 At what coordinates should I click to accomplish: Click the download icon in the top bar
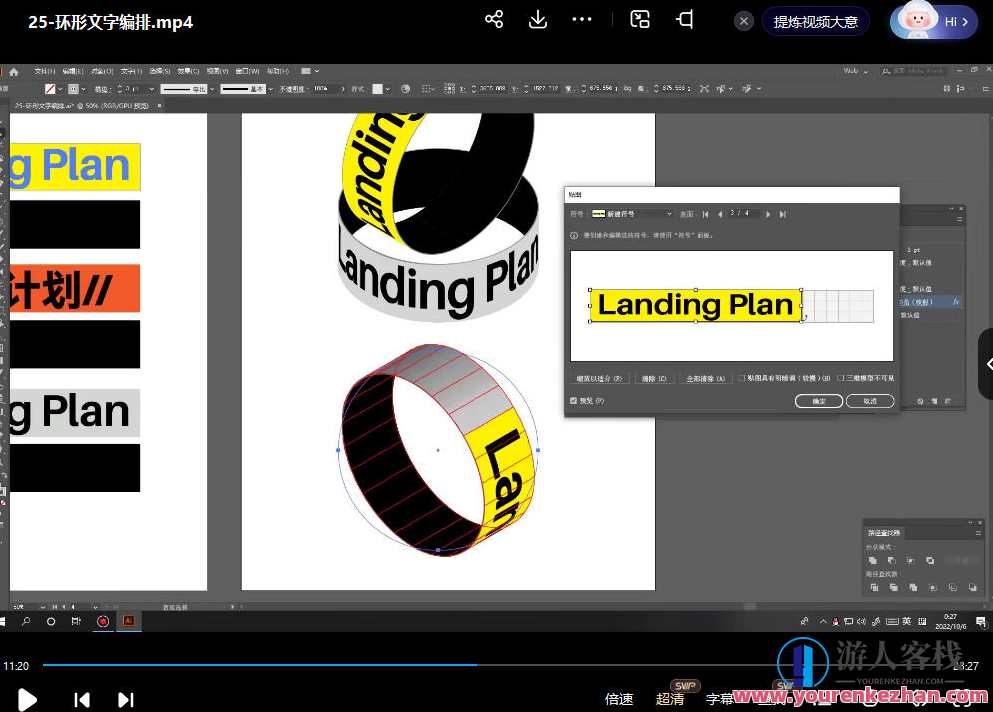[538, 20]
